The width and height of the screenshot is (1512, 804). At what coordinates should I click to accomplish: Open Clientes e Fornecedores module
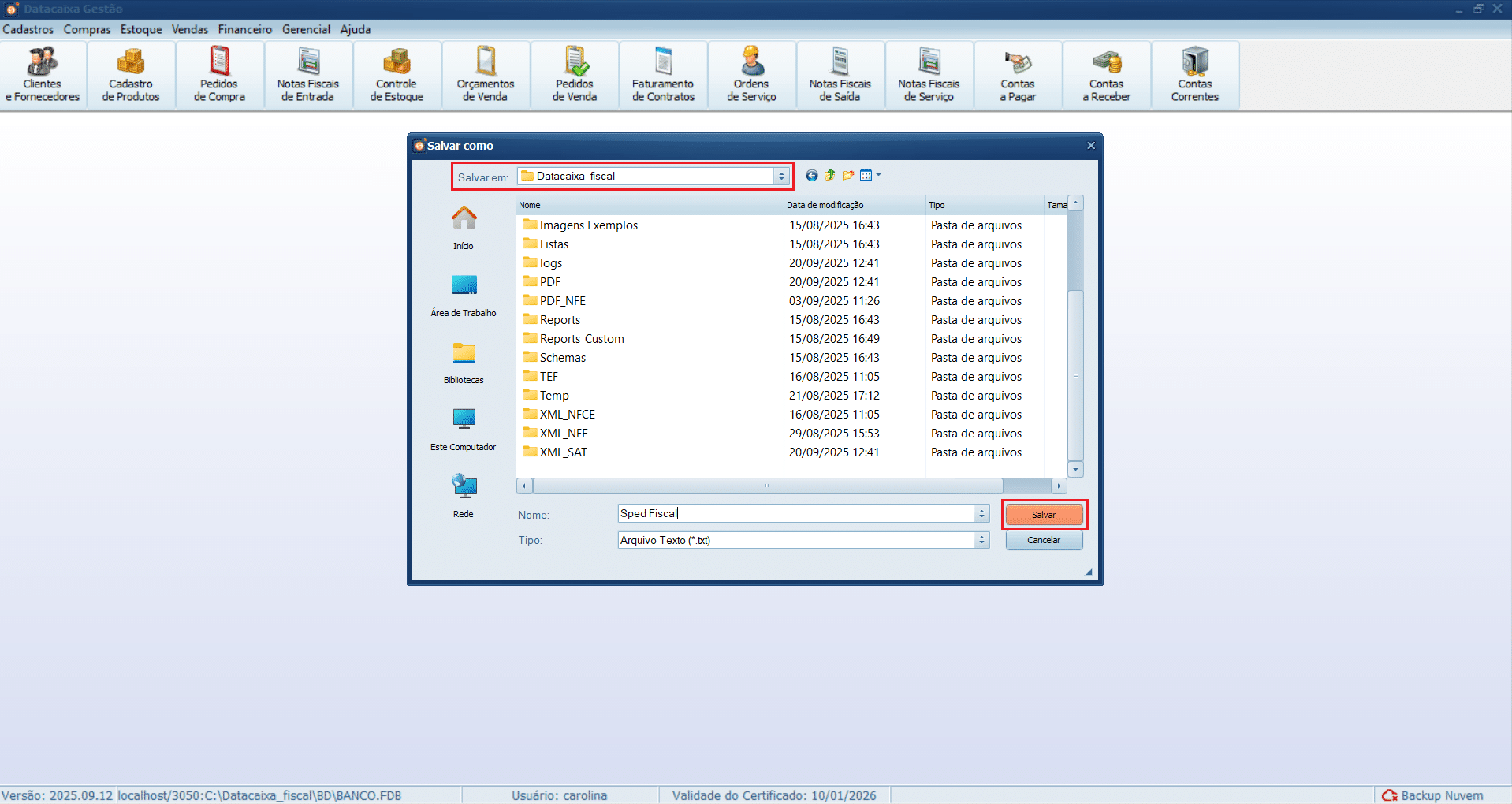coord(43,76)
